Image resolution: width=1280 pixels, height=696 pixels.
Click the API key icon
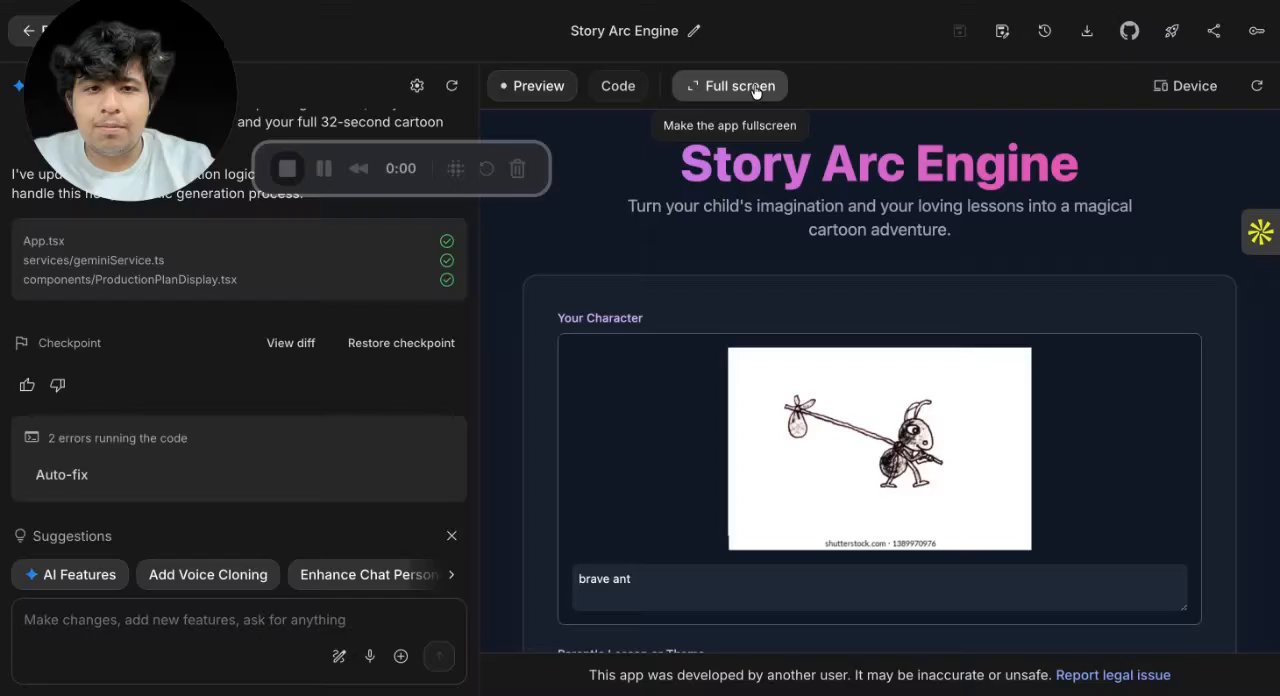(x=1256, y=31)
